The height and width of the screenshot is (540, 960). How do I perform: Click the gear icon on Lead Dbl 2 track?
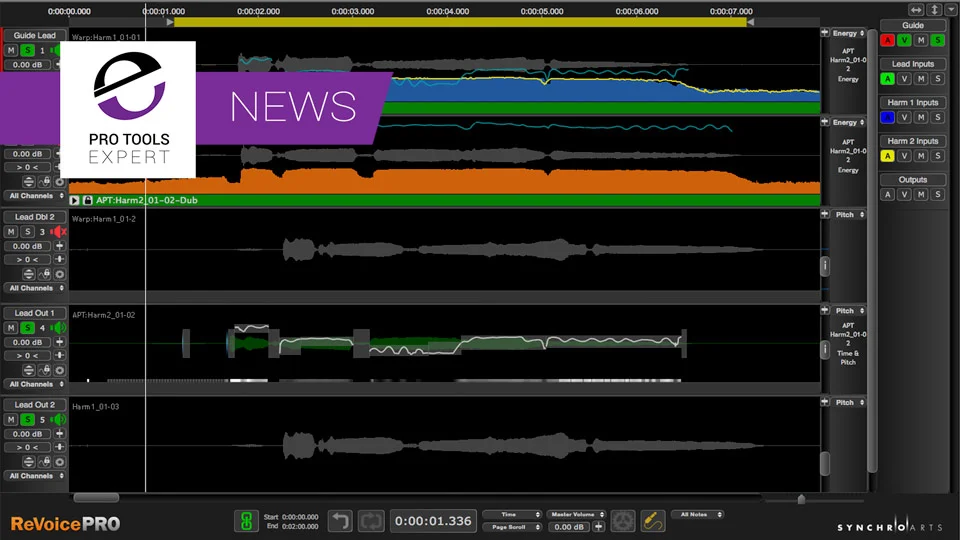coord(59,274)
